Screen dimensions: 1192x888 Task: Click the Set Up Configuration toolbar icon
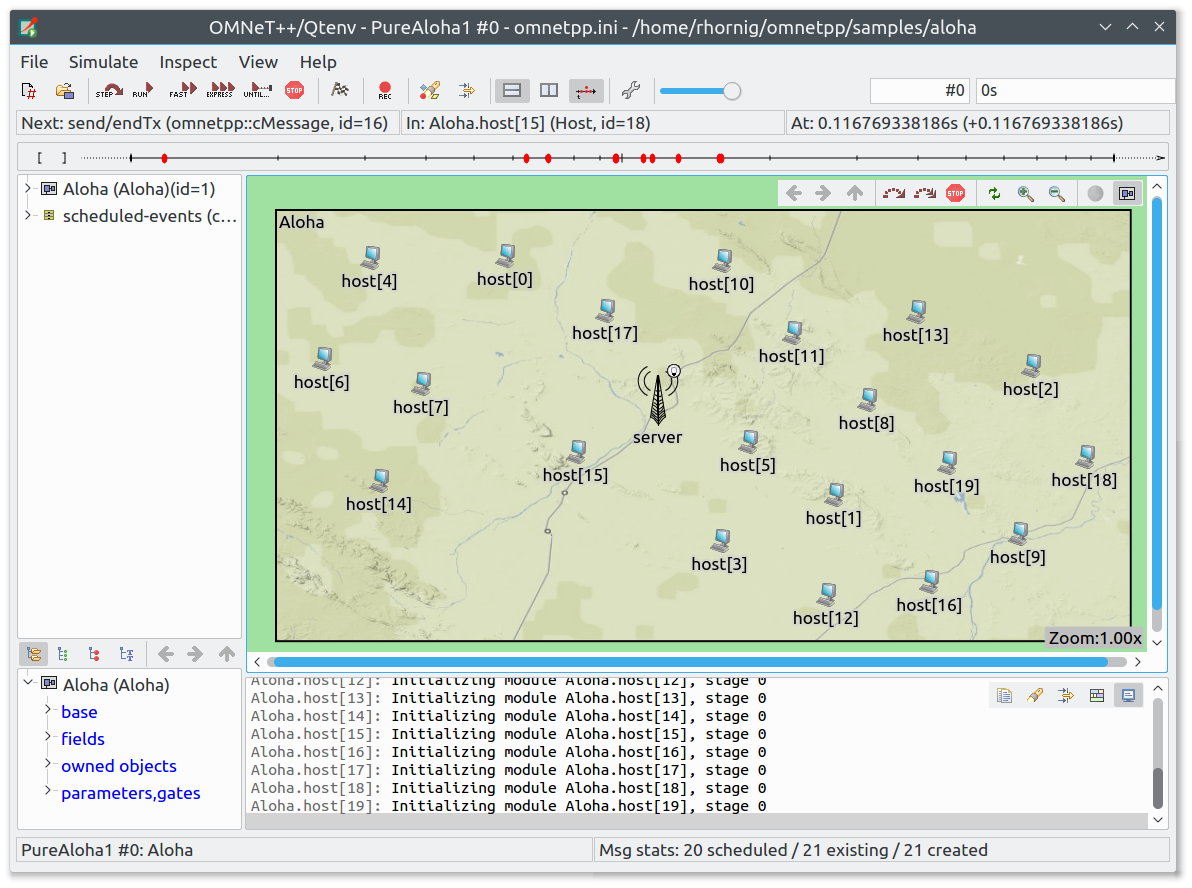[x=29, y=91]
